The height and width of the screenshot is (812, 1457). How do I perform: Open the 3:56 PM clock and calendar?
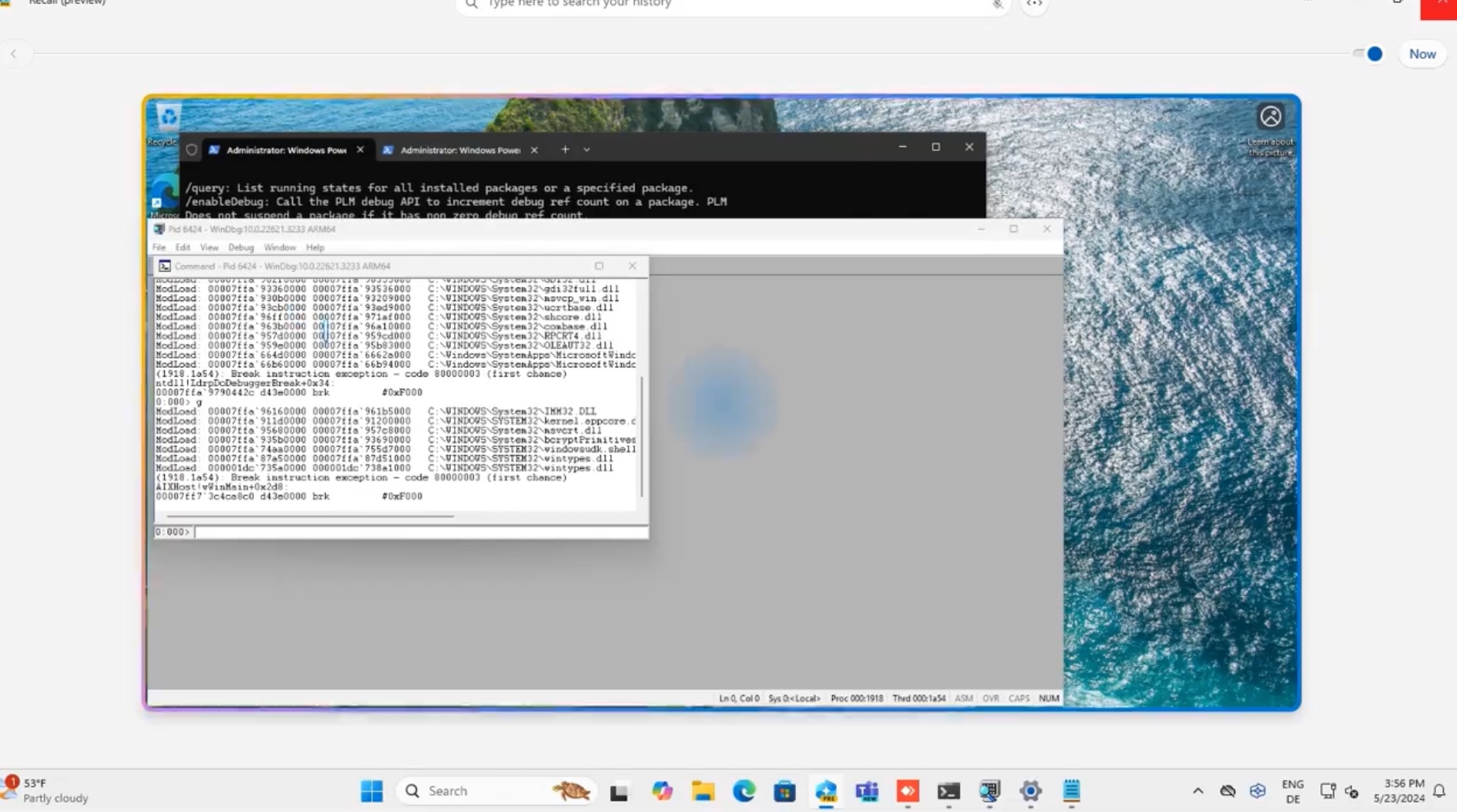1399,791
